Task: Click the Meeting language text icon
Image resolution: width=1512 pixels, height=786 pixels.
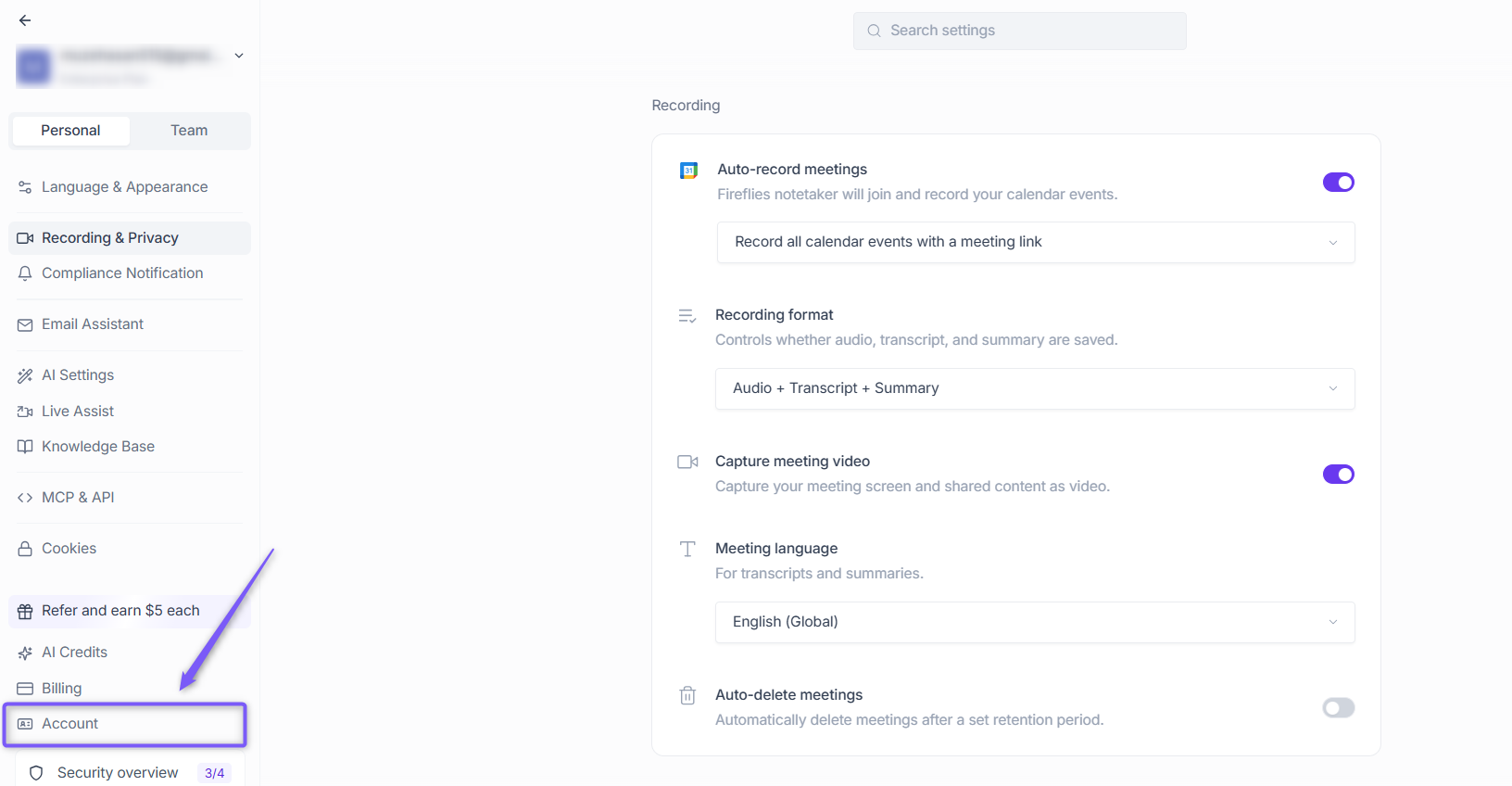Action: pyautogui.click(x=687, y=549)
